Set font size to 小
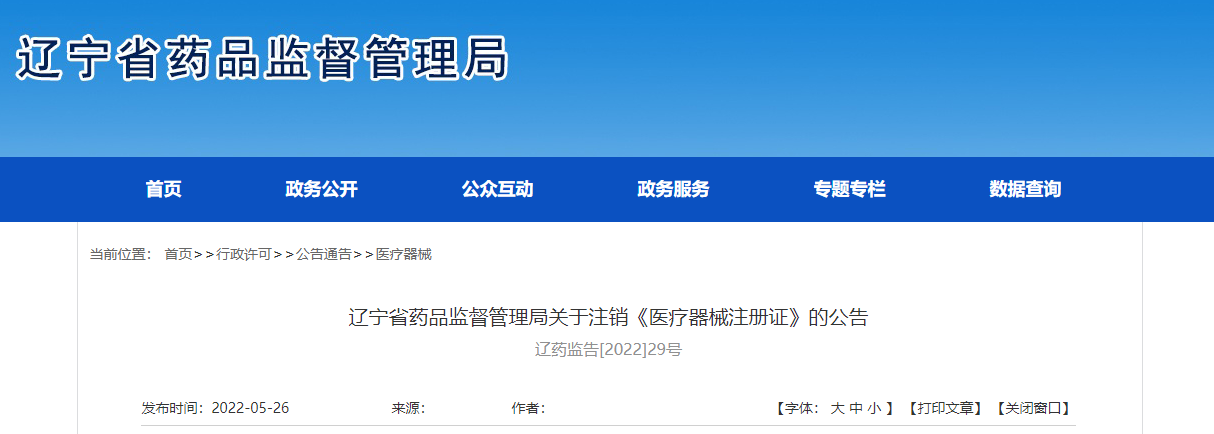1214x434 pixels. point(874,408)
